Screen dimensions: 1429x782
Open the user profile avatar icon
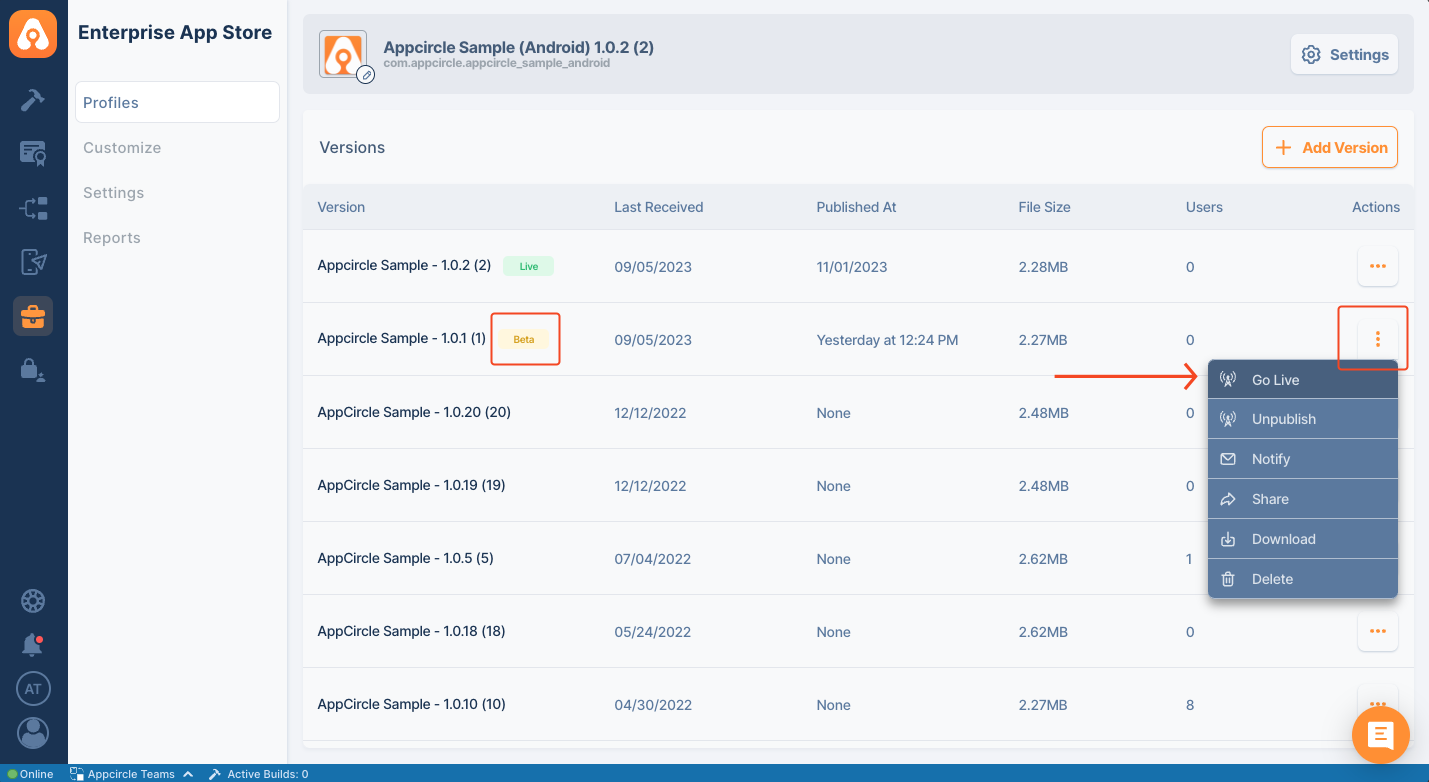33,733
